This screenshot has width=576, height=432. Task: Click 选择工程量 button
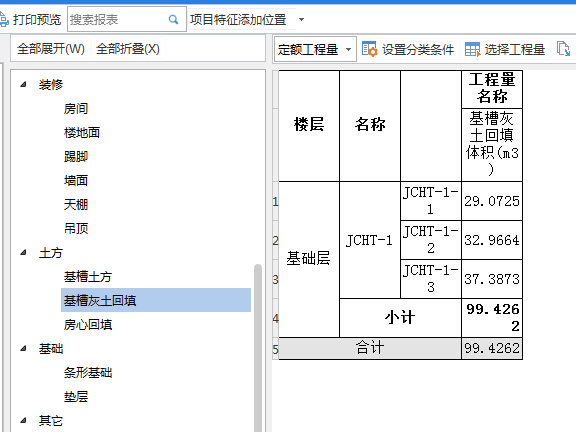[505, 49]
